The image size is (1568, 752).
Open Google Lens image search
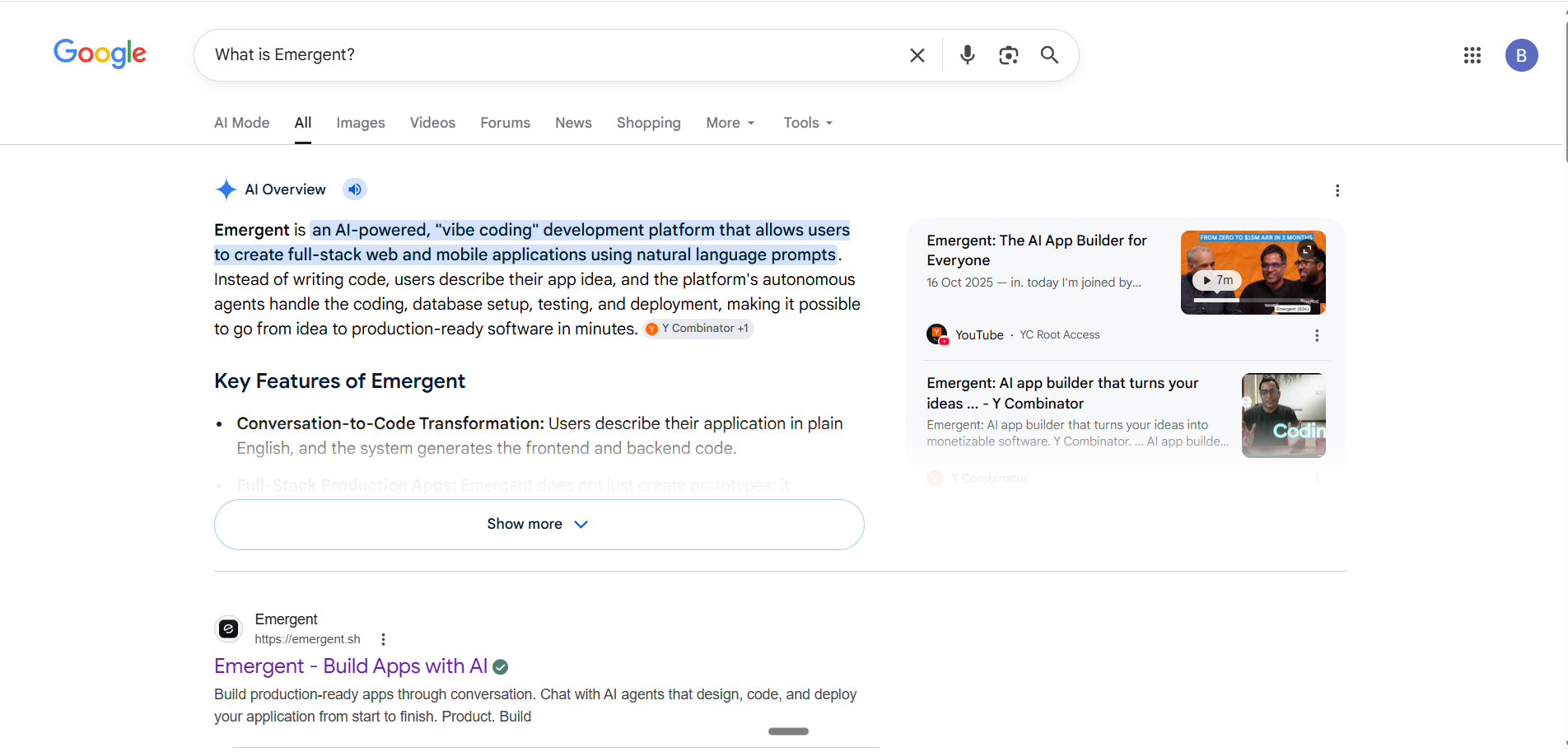click(x=1008, y=55)
